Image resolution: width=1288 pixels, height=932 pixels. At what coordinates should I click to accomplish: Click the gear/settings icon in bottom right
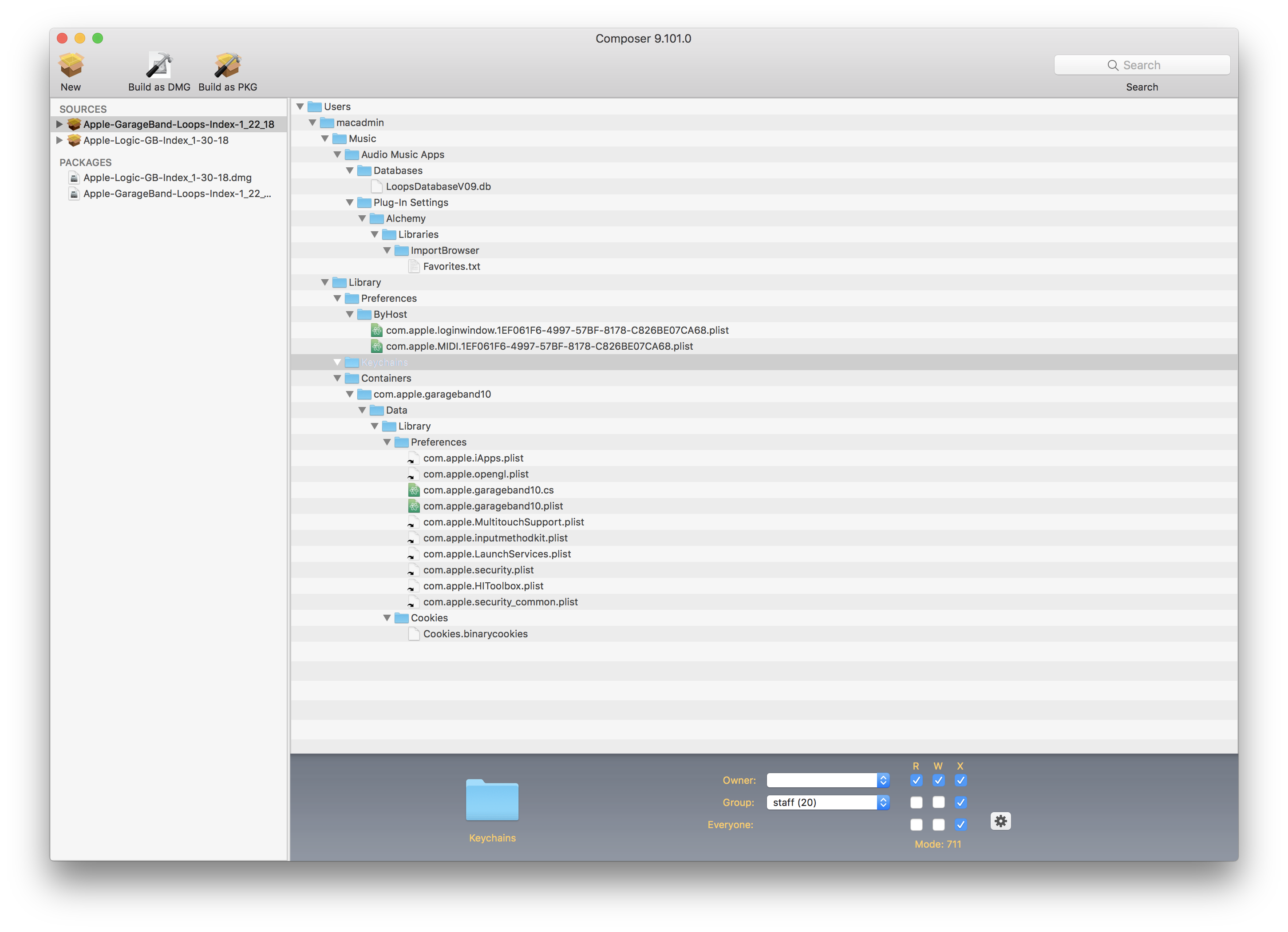click(999, 820)
